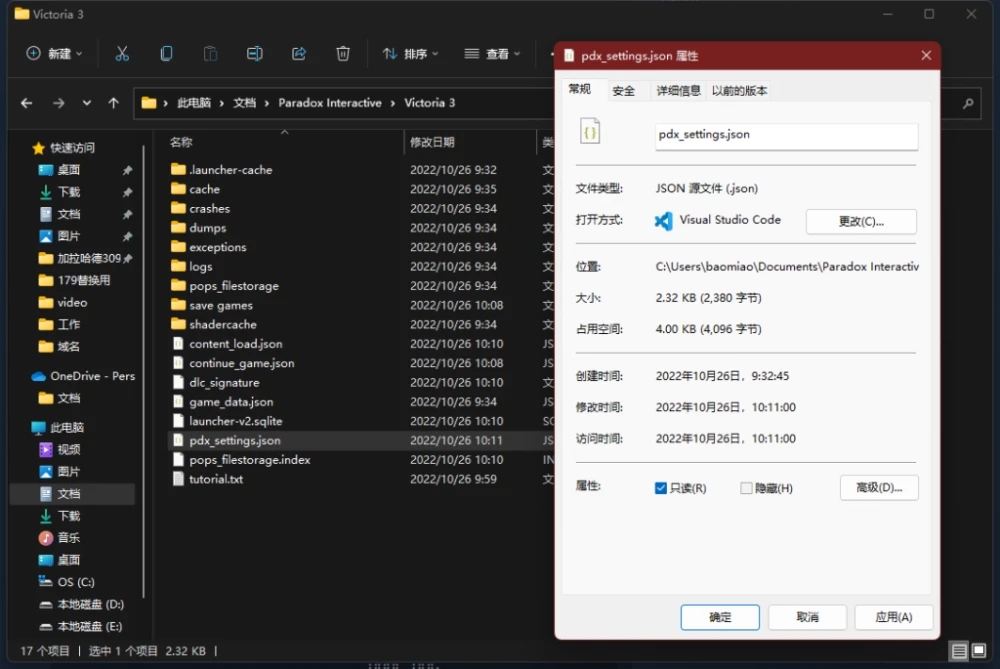Switch to large thumbnails view icon
Screen dimensions: 1000x669
tap(980, 651)
